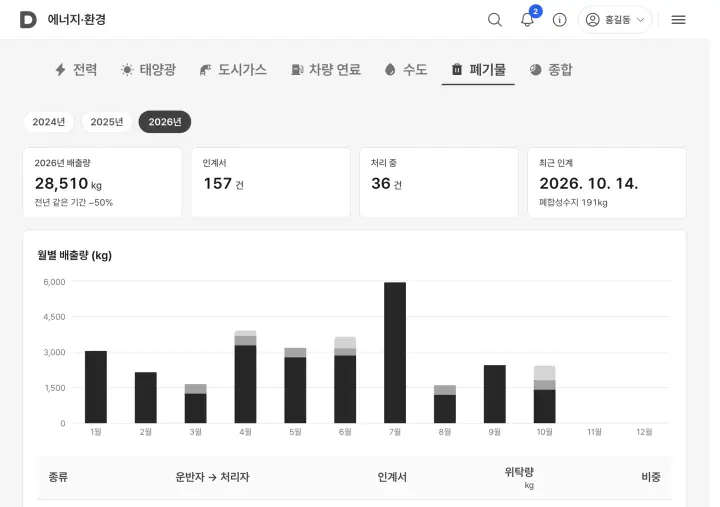Select the 차량 연료 tab
The width and height of the screenshot is (720, 507).
tap(326, 70)
